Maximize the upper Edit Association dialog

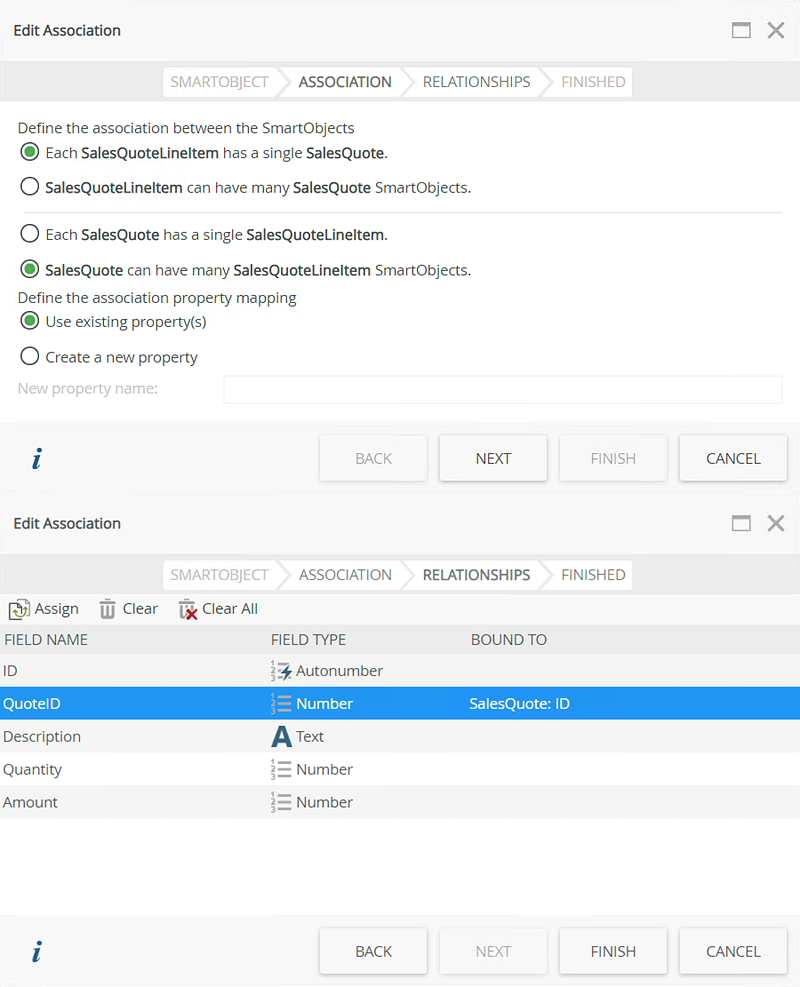click(741, 30)
